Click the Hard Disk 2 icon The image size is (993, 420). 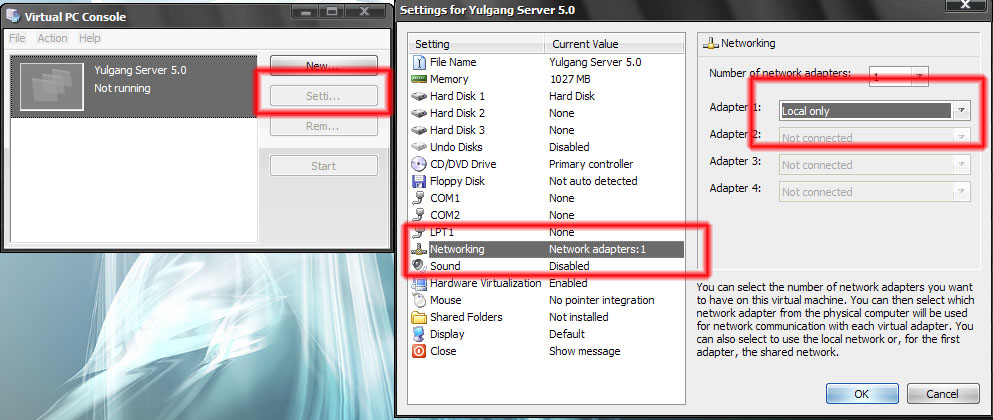point(419,113)
